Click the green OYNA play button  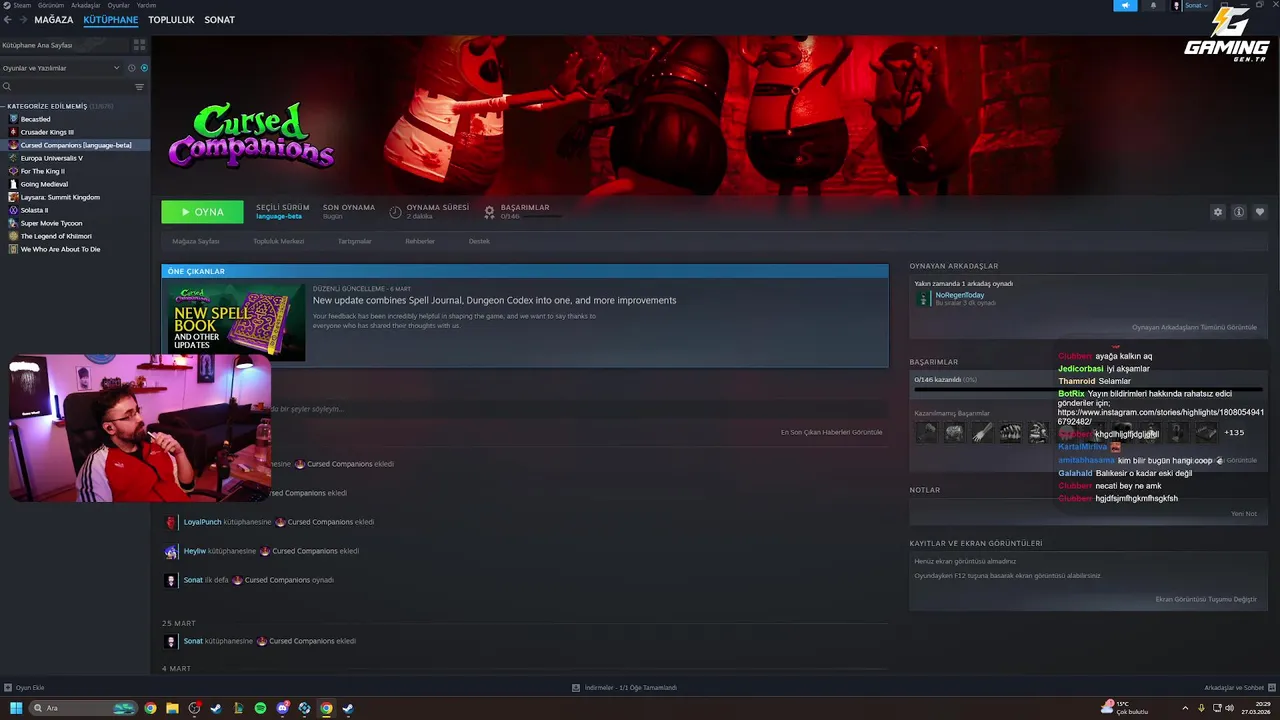202,212
